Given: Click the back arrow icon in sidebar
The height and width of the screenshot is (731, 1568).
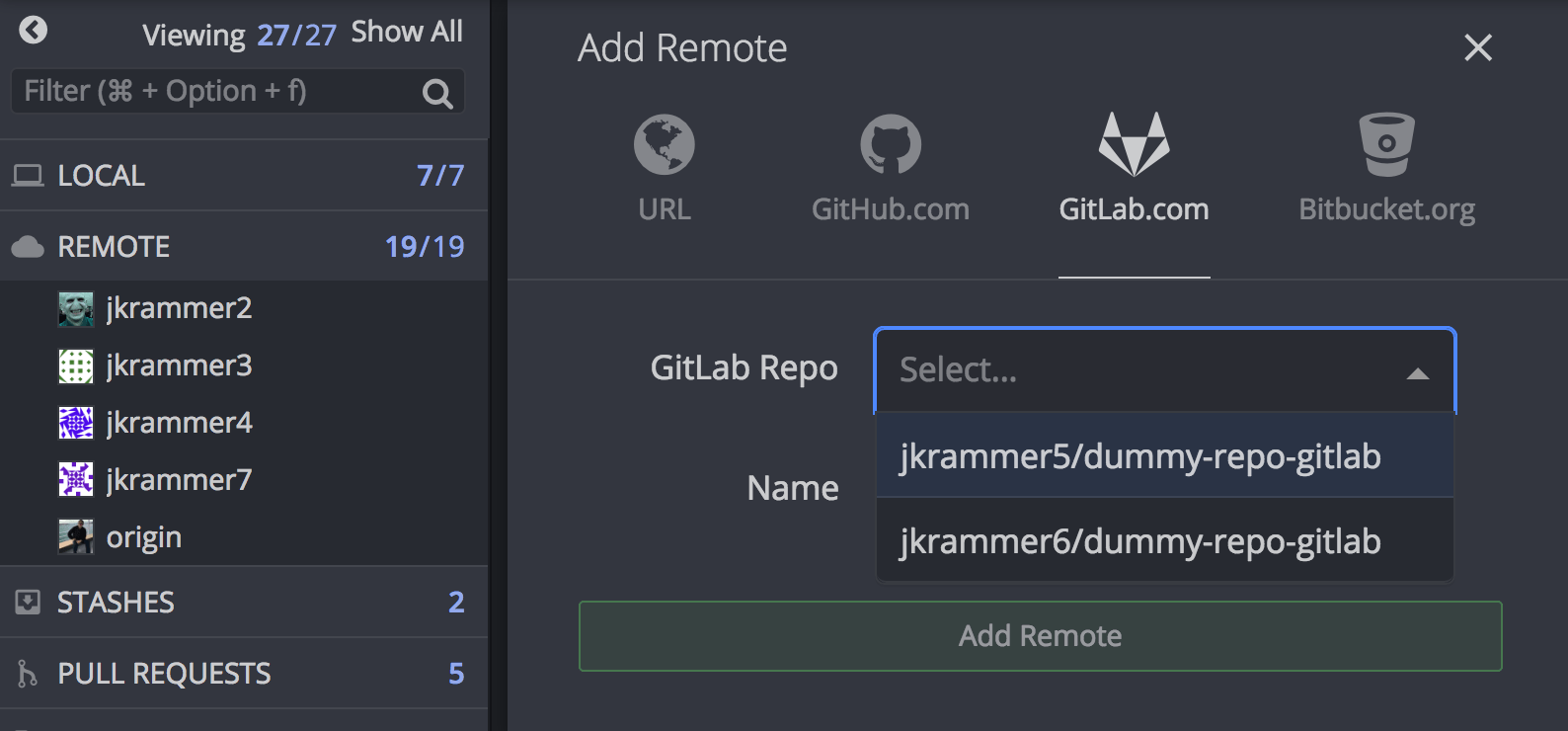Looking at the screenshot, I should point(33,31).
